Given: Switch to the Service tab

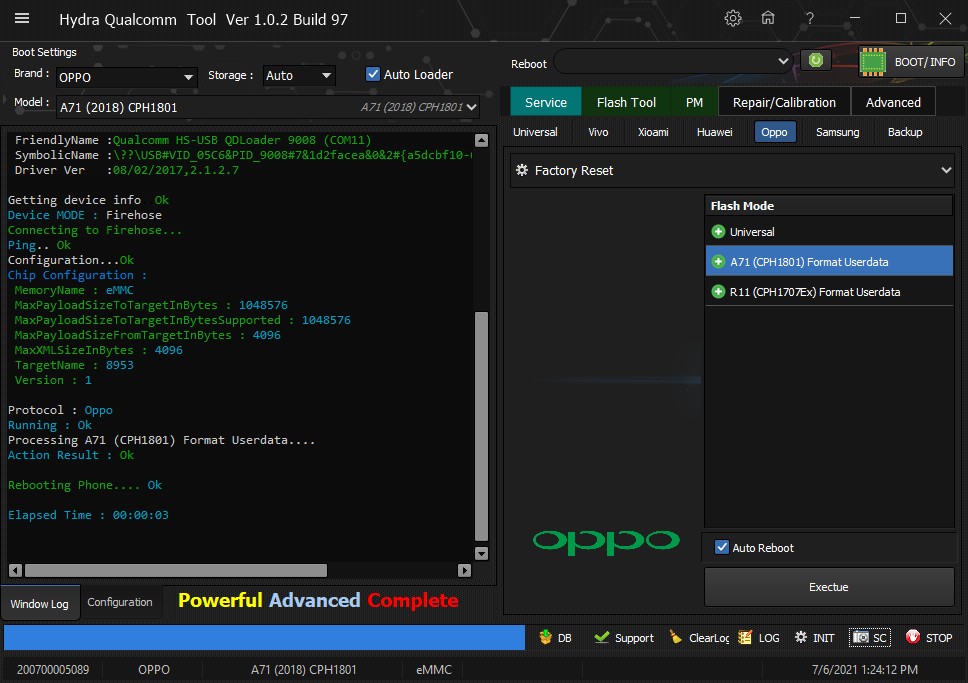Looking at the screenshot, I should point(546,102).
